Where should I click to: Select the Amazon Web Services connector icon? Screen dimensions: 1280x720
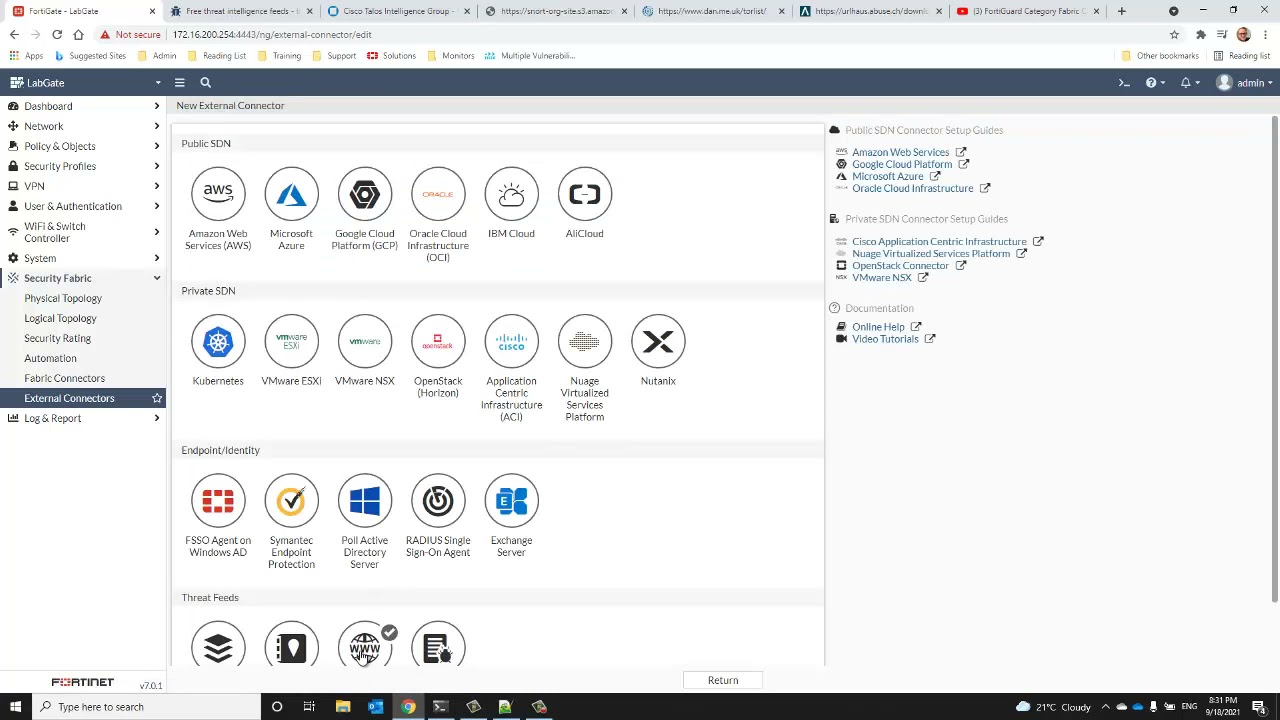[x=218, y=194]
